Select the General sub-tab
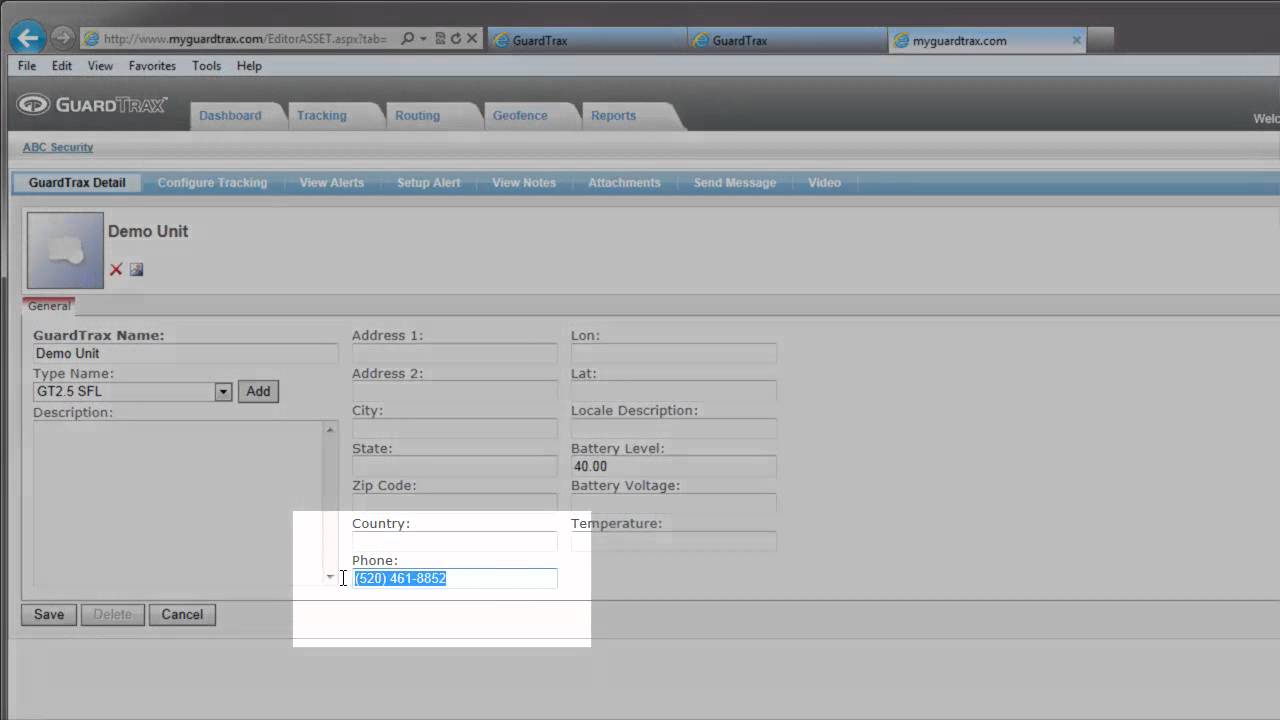1280x720 pixels. pyautogui.click(x=49, y=306)
